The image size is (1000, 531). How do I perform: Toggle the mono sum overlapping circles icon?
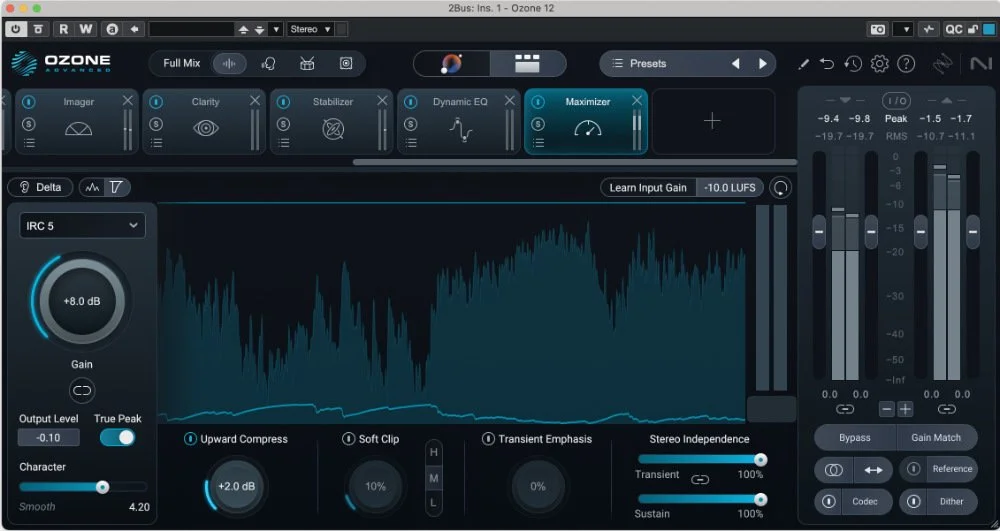834,470
